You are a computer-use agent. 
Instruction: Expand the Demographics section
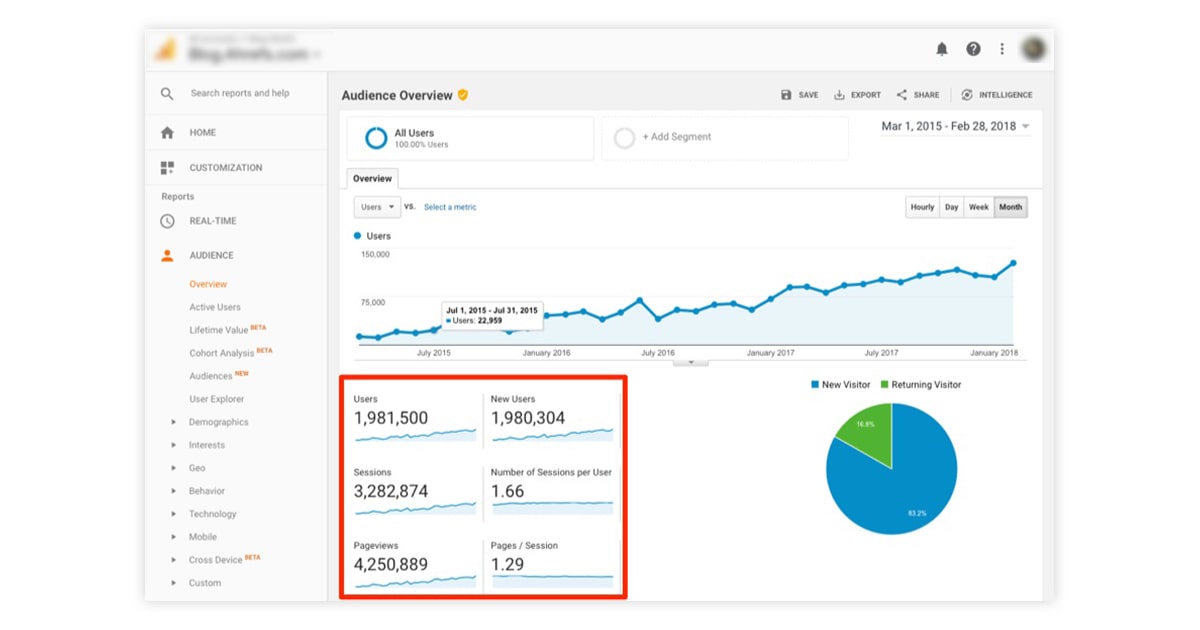[x=174, y=422]
